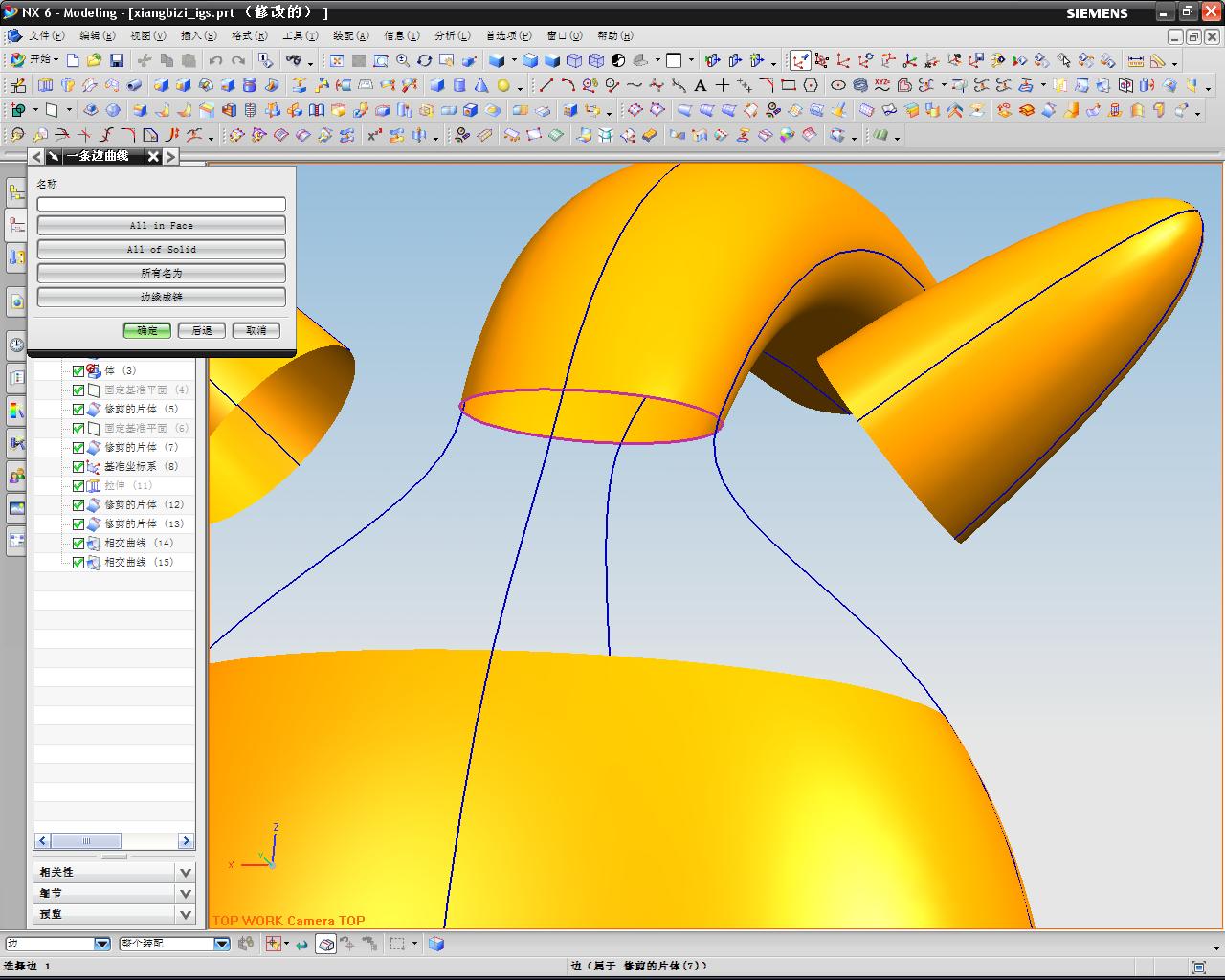Choose the Line curve tool
The image size is (1225, 980).
(546, 85)
